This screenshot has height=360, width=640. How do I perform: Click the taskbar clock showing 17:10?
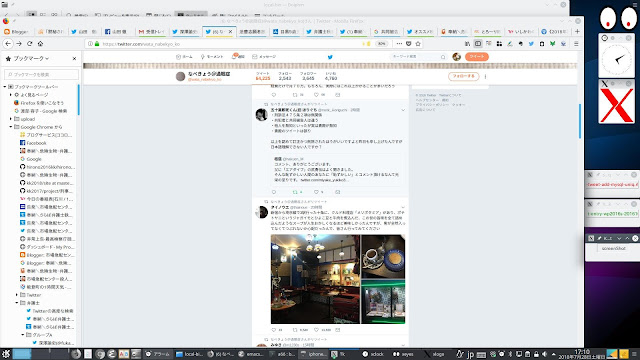click(582, 353)
